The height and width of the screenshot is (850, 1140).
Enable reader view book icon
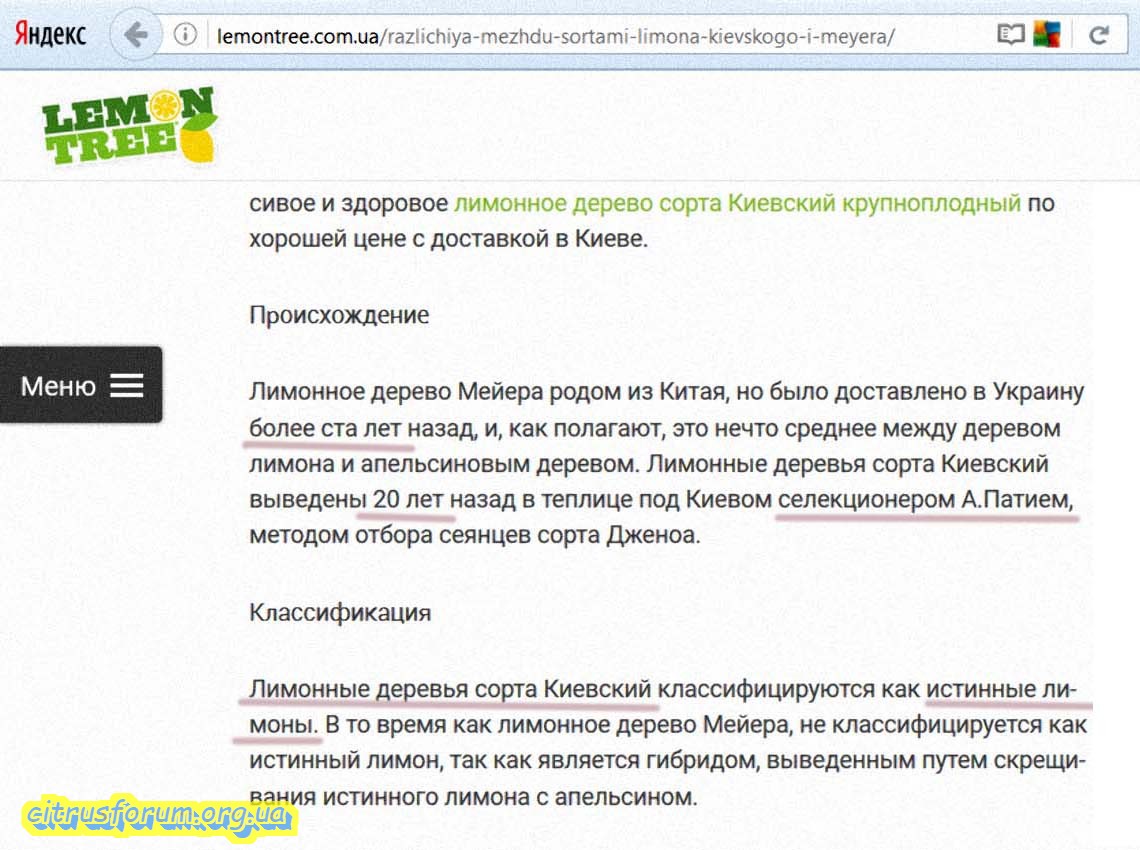(x=1010, y=36)
